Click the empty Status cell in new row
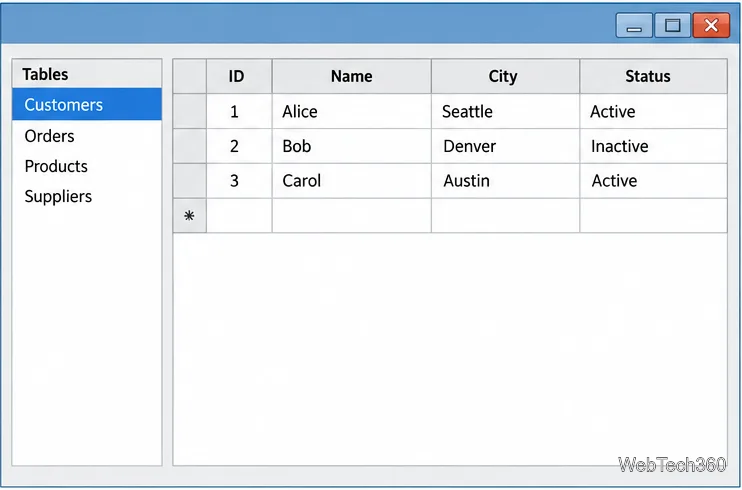The width and height of the screenshot is (742, 490). coord(654,216)
